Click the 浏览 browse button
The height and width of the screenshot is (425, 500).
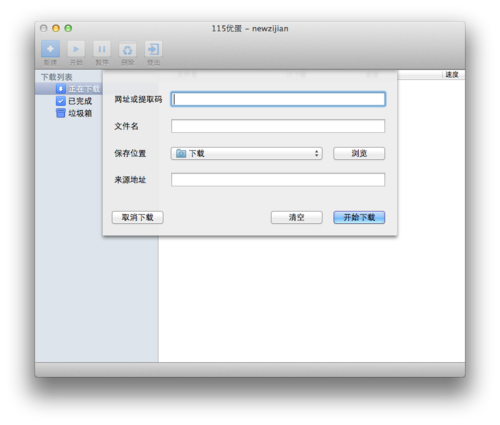point(359,153)
